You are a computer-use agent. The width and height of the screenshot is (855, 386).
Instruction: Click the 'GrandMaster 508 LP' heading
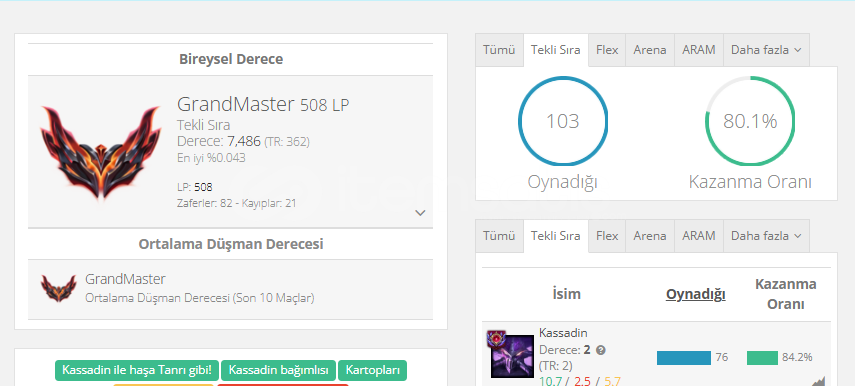pyautogui.click(x=263, y=104)
